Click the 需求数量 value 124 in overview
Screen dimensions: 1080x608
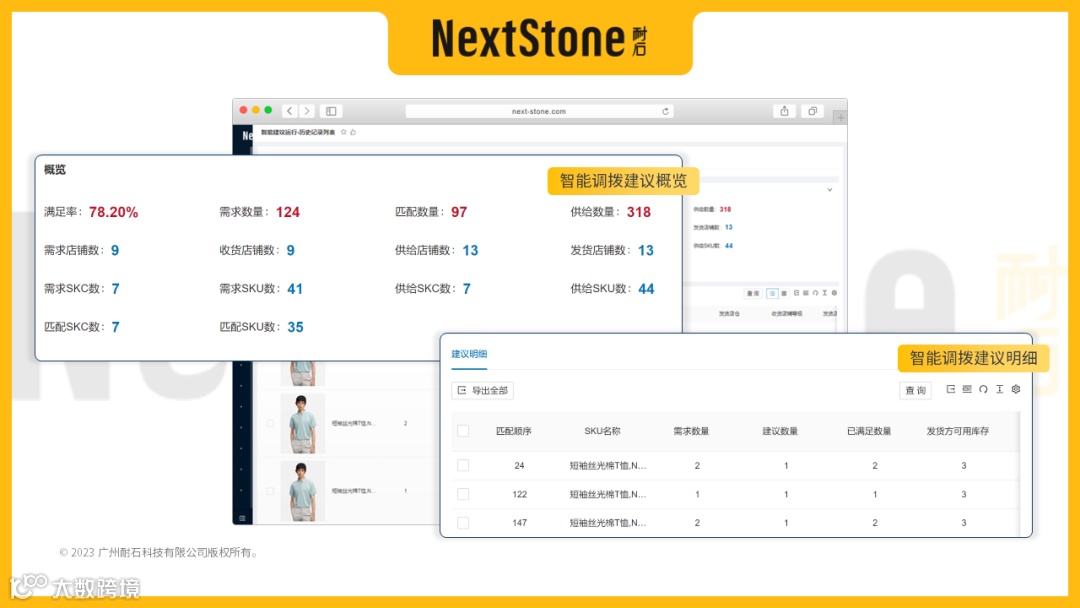pyautogui.click(x=288, y=212)
